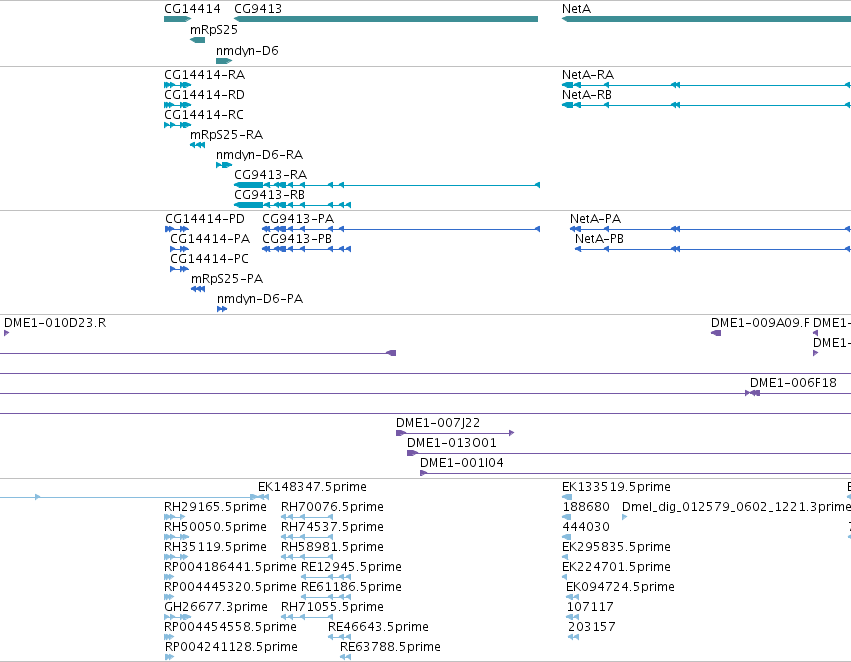This screenshot has height=662, width=851.
Task: Select the RP004241128.5prime EST label
Action: [x=231, y=647]
